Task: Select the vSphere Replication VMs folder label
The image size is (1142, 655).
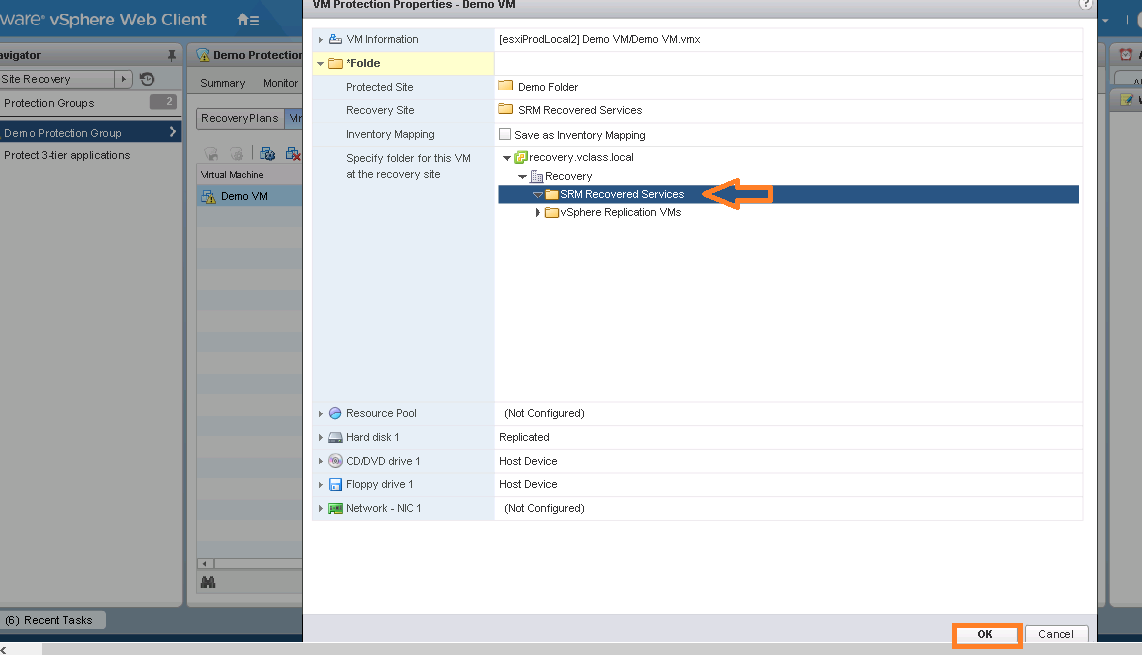Action: click(x=621, y=213)
